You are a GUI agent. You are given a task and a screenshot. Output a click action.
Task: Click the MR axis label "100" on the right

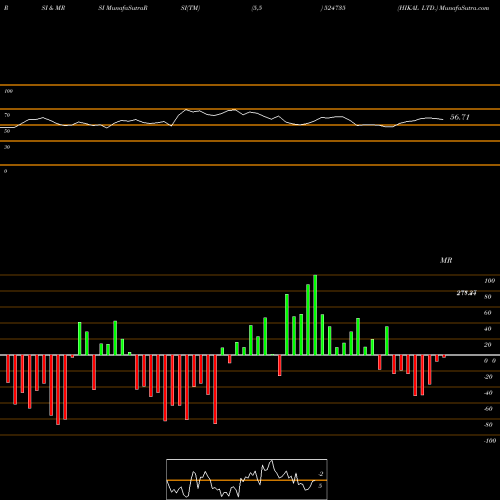point(490,281)
